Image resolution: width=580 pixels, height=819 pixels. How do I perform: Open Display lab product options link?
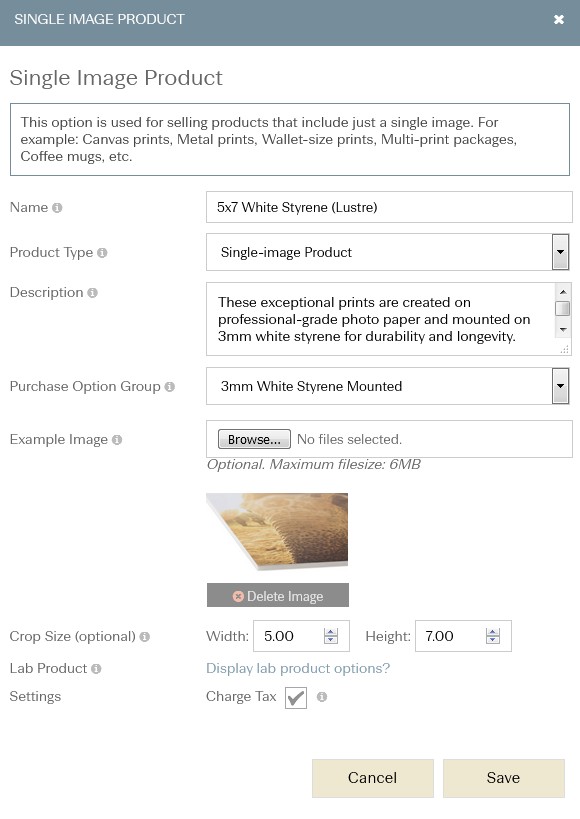pos(298,669)
